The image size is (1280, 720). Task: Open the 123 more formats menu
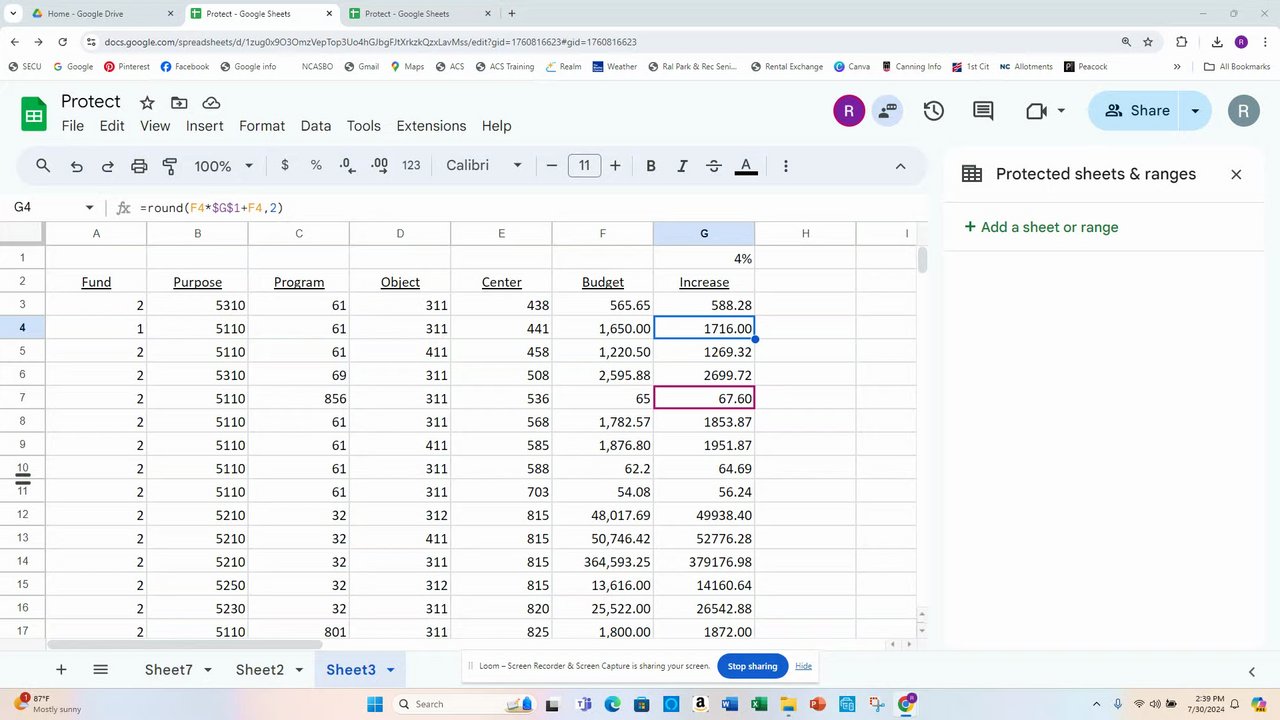(x=411, y=166)
